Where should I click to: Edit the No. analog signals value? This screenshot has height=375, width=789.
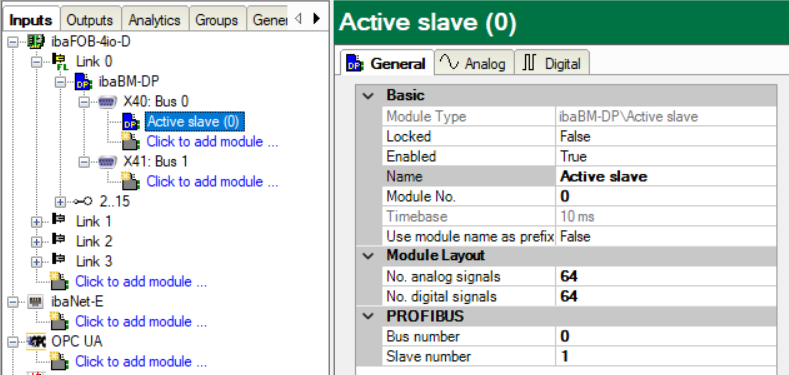point(666,276)
